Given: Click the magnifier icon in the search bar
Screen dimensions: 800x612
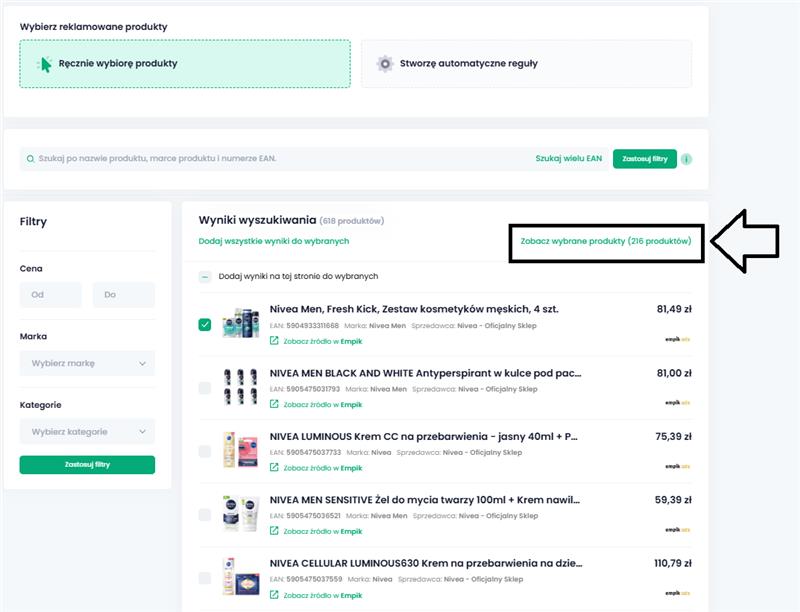Looking at the screenshot, I should [x=30, y=159].
